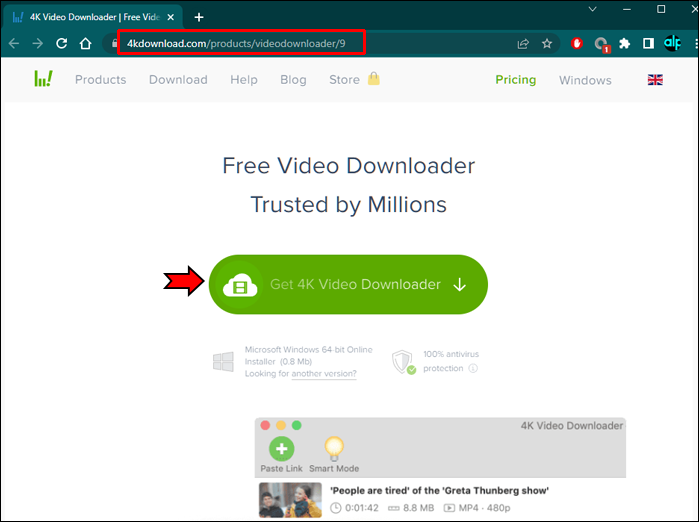Screen dimensions: 699x522
Task: Click the info icon beside antivirus protection
Action: pos(473,368)
